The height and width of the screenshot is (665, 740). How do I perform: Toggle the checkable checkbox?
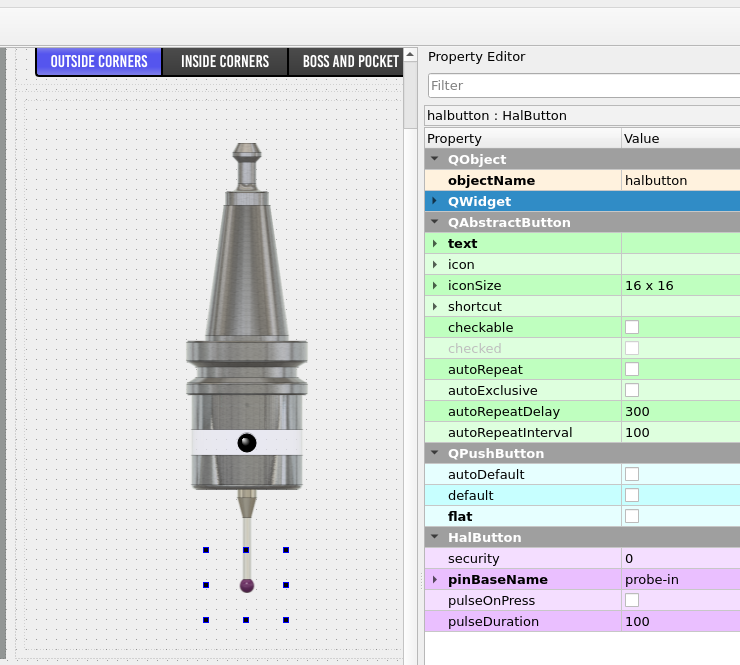pos(632,327)
